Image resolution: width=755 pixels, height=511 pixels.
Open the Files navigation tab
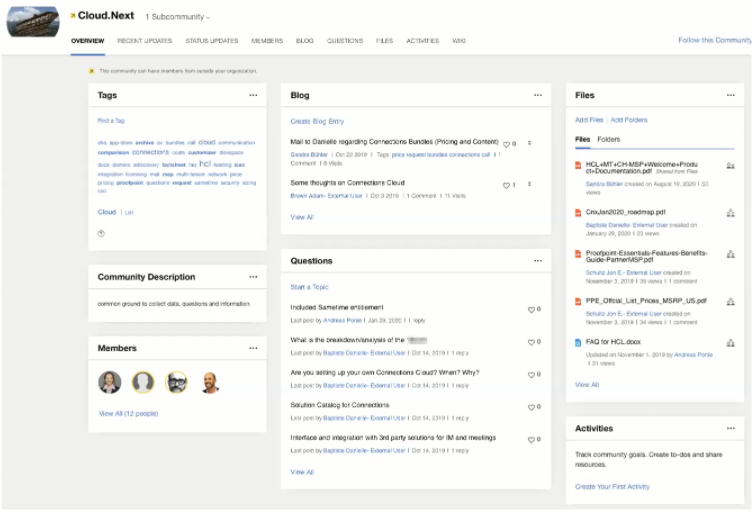click(384, 41)
